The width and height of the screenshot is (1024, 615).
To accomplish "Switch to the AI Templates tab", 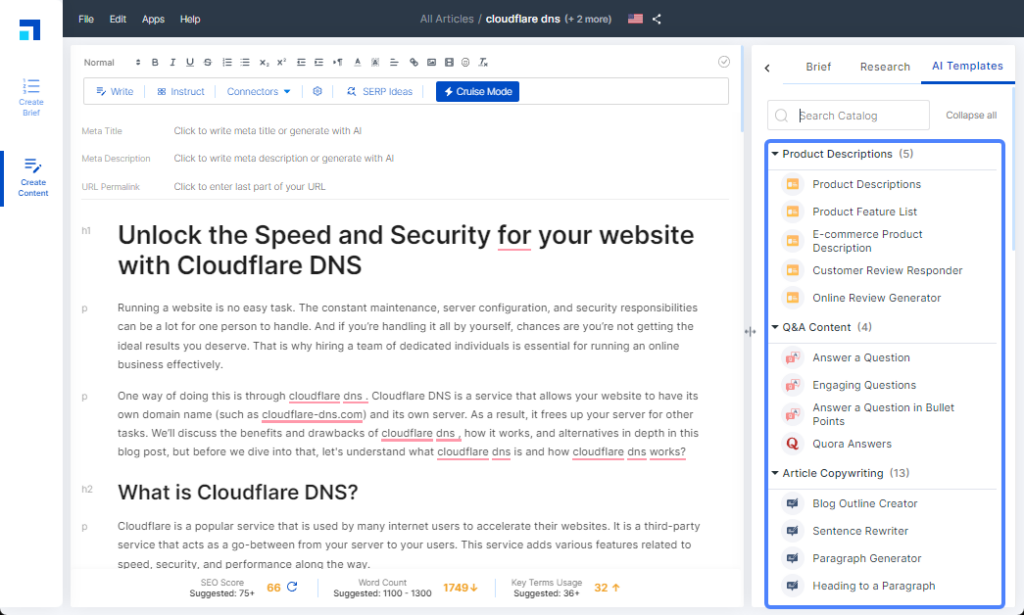I will click(x=967, y=66).
